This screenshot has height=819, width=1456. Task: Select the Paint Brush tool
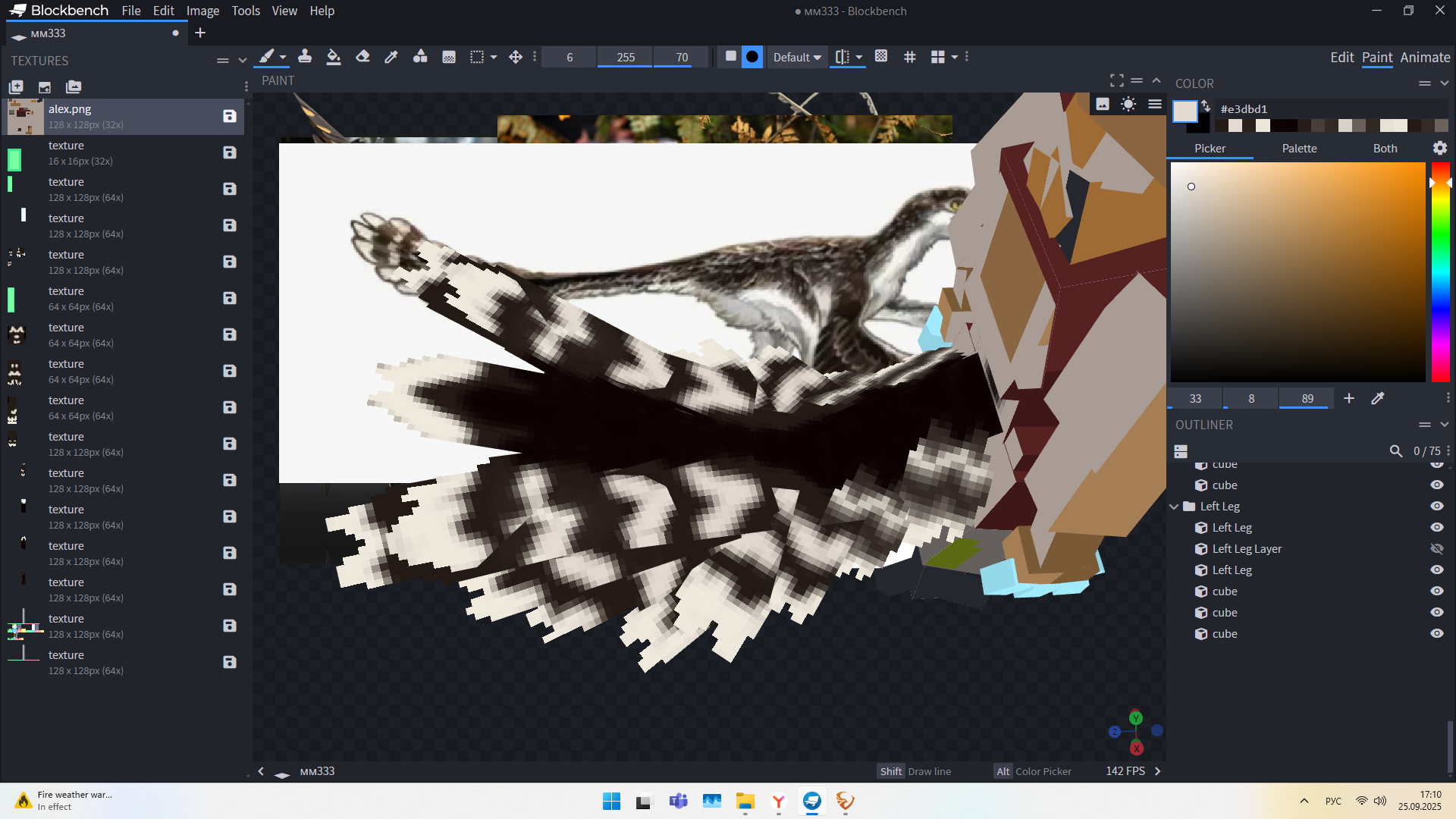tap(266, 57)
